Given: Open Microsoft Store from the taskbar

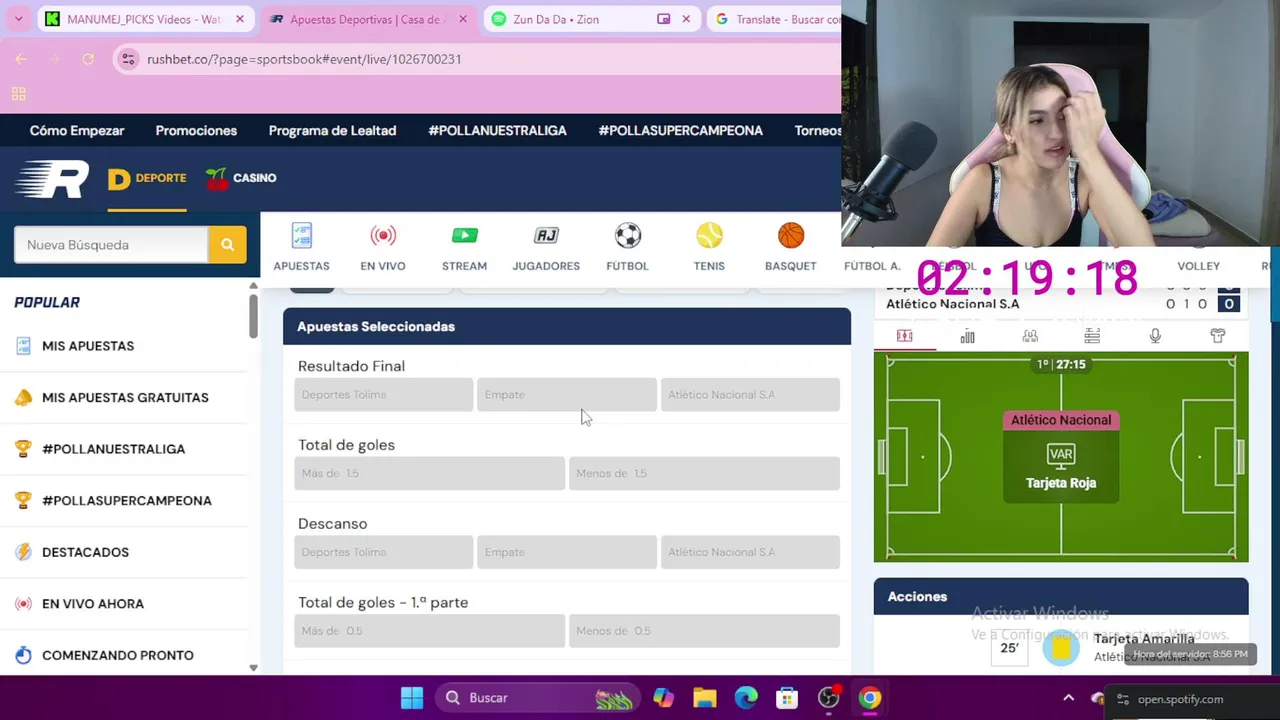Looking at the screenshot, I should click(787, 698).
